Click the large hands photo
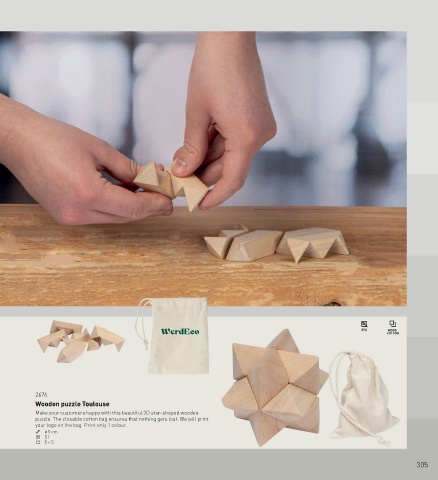Viewport: 438px width, 480px height. click(203, 169)
